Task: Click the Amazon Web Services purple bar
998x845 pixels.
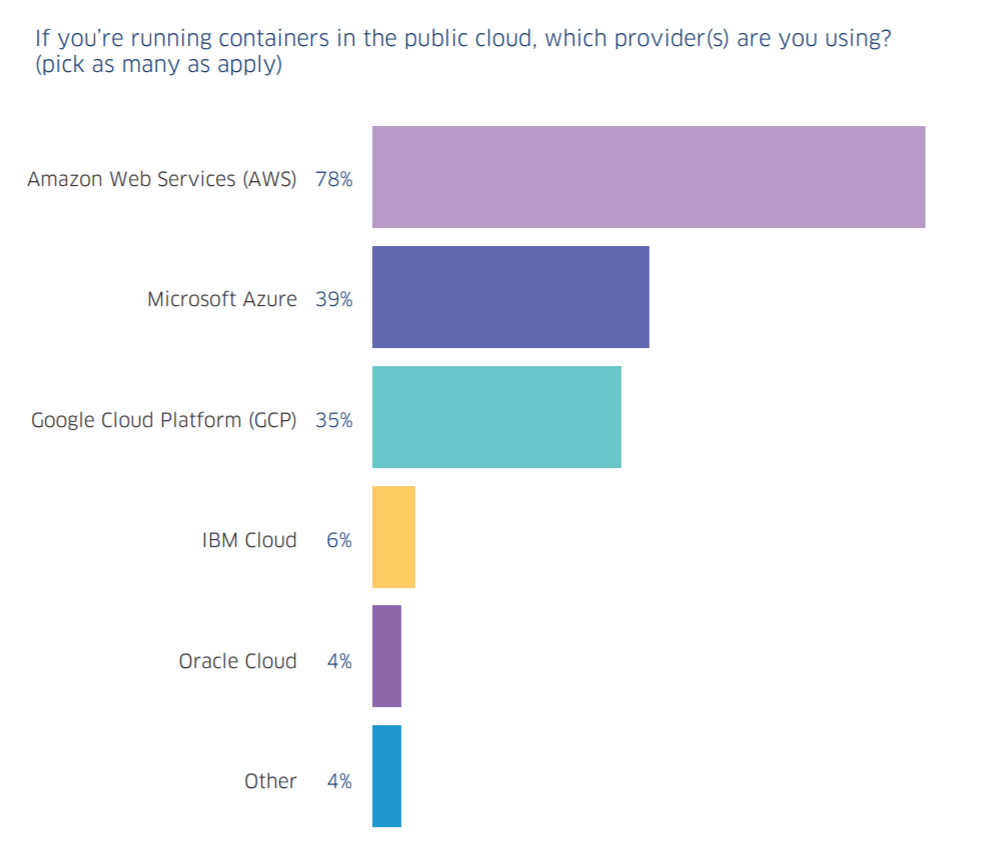Action: click(648, 177)
